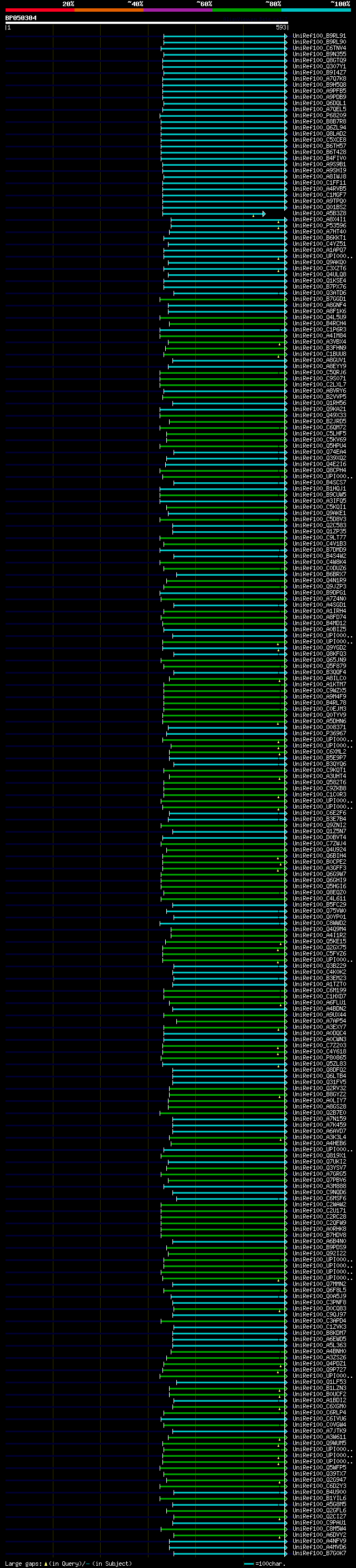Screen dimensions: 356x1568
Task: Click the UniRef100_B4SCS7 label
Action: [319, 483]
